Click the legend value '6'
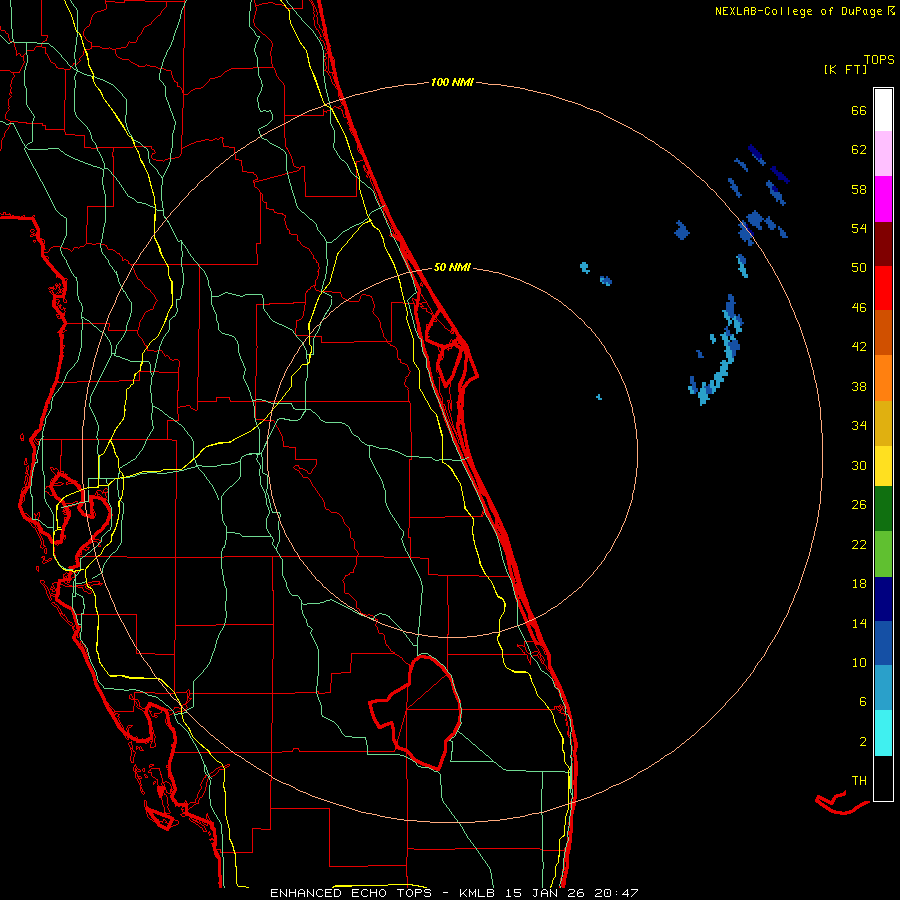Viewport: 900px width, 900px height. pos(863,702)
